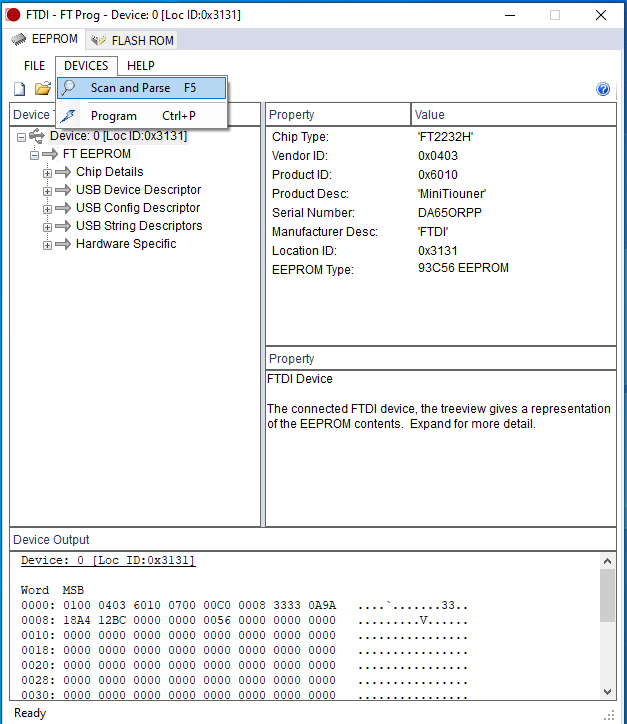627x724 pixels.
Task: Click the Device Output panel header
Action: tap(313, 539)
